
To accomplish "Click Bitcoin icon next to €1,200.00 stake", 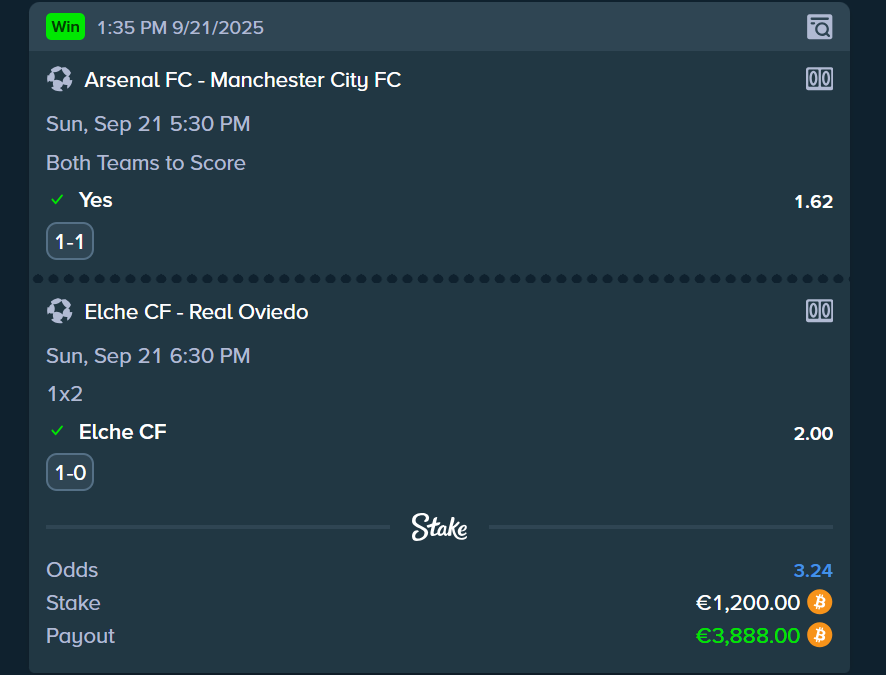I will [820, 602].
